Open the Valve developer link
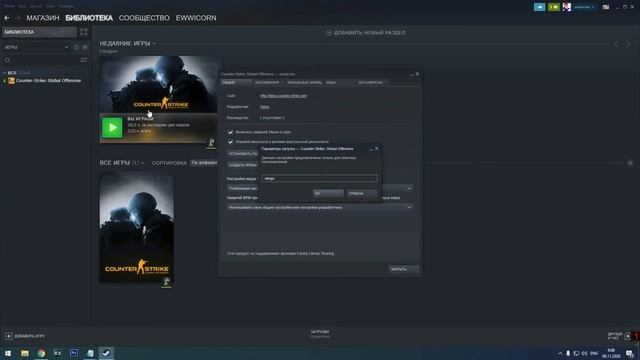 (264, 107)
